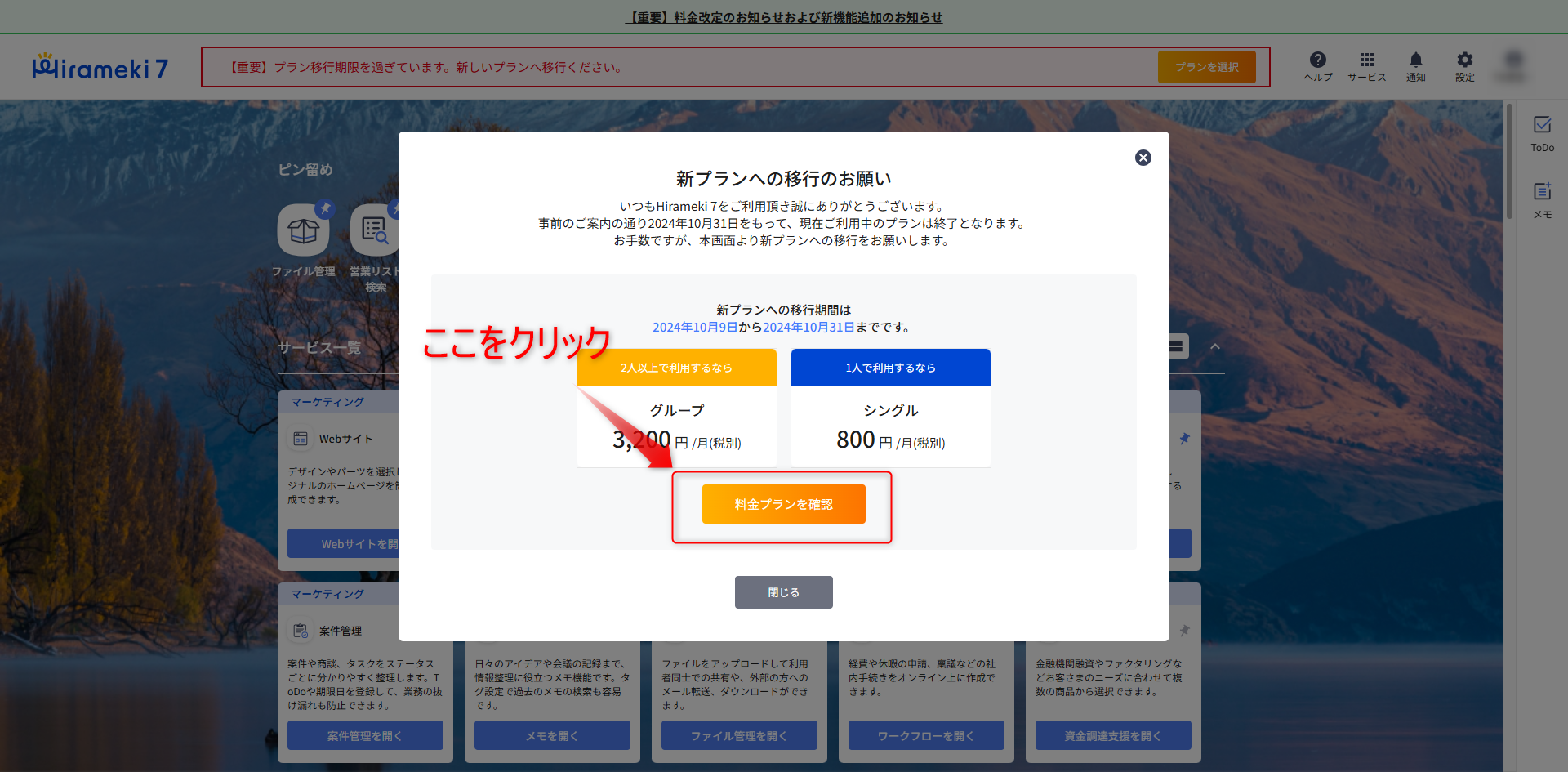Click the 資金調達支援を開く button
This screenshot has width=1568, height=772.
(1112, 735)
